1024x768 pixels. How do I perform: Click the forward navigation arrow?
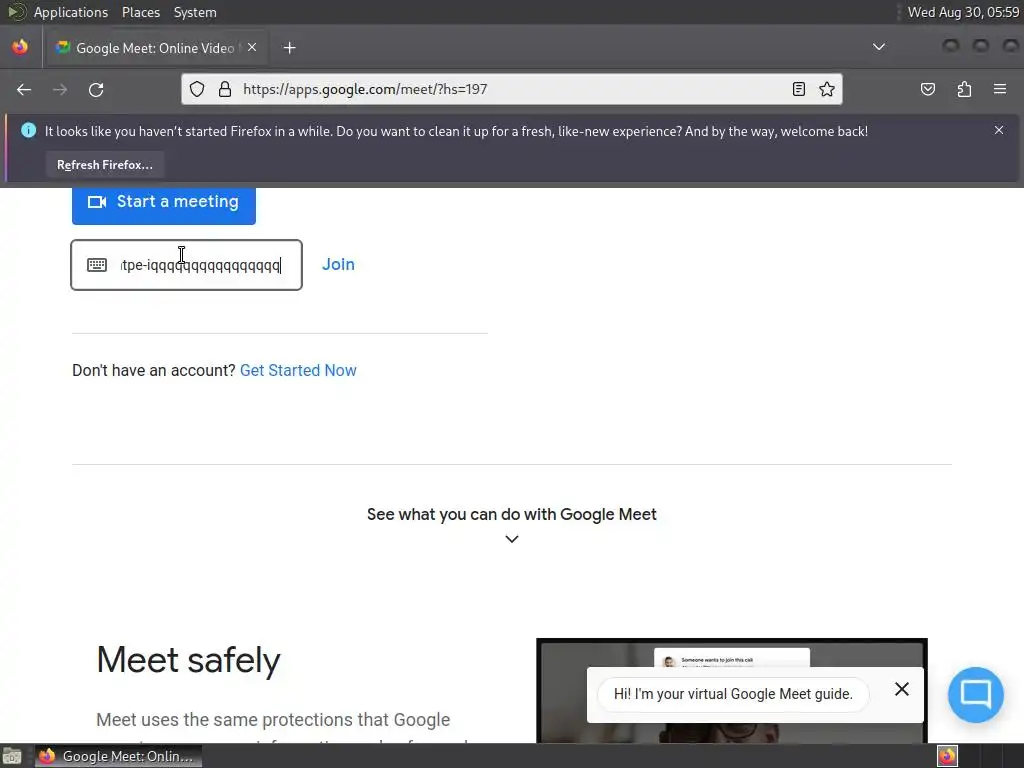pos(60,89)
